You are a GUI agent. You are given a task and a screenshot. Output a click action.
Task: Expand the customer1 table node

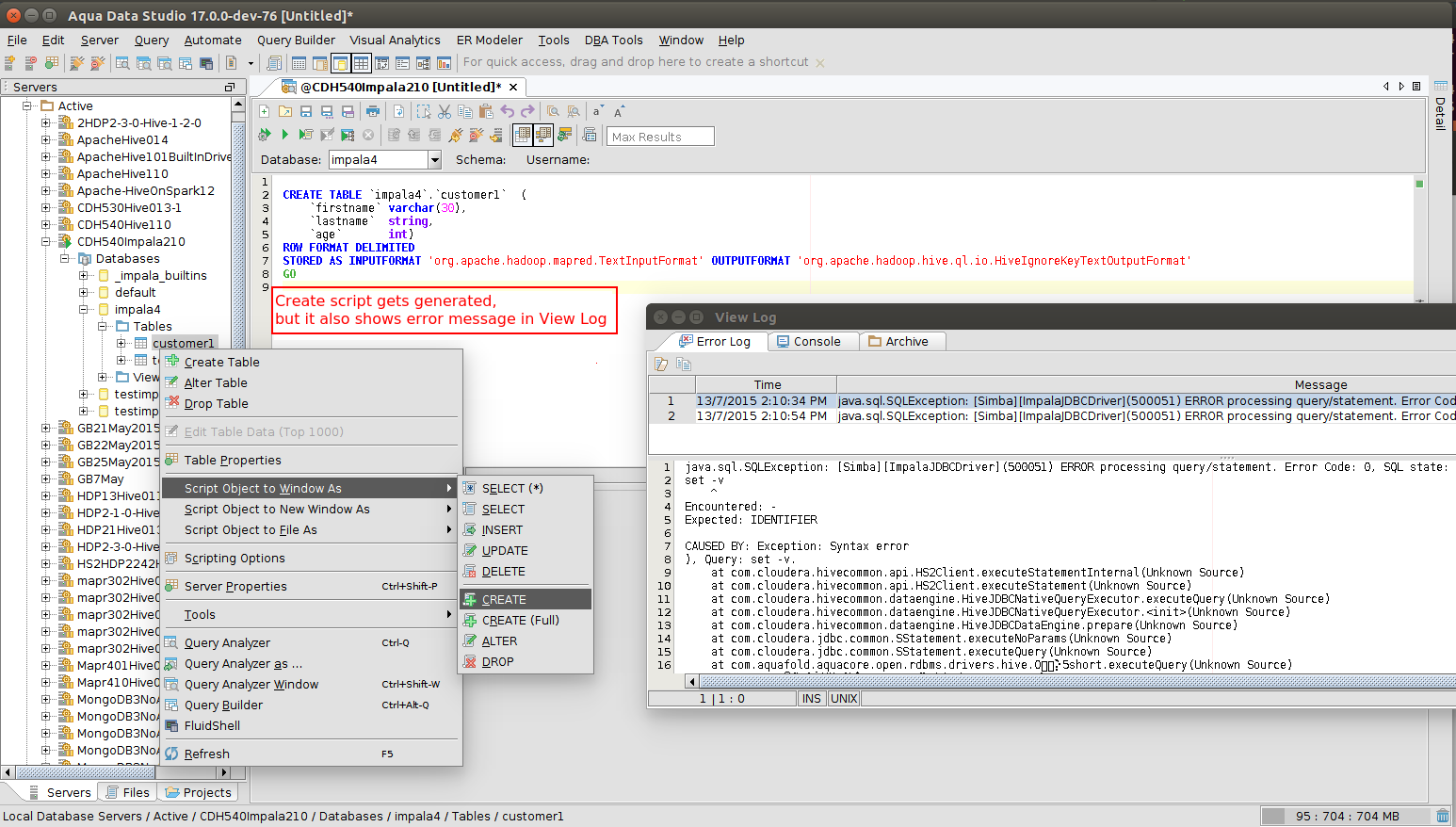[x=121, y=343]
